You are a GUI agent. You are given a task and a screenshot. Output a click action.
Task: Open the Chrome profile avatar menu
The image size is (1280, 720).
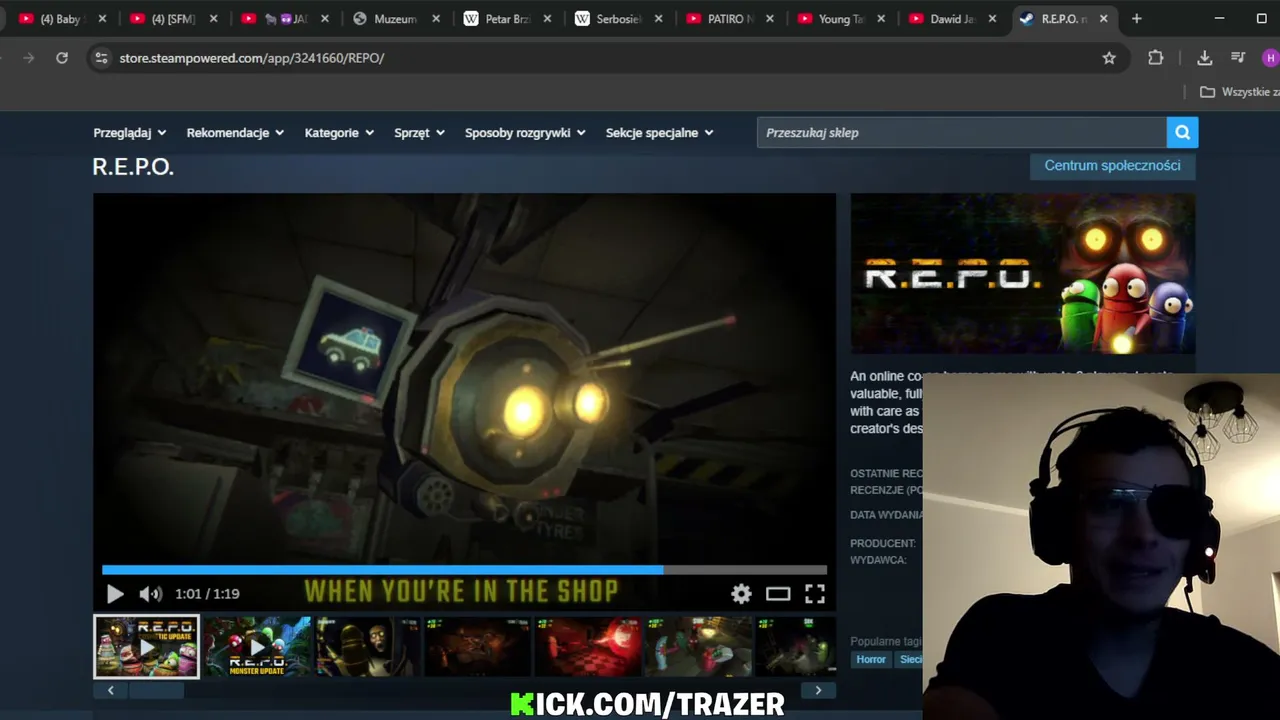click(1271, 58)
